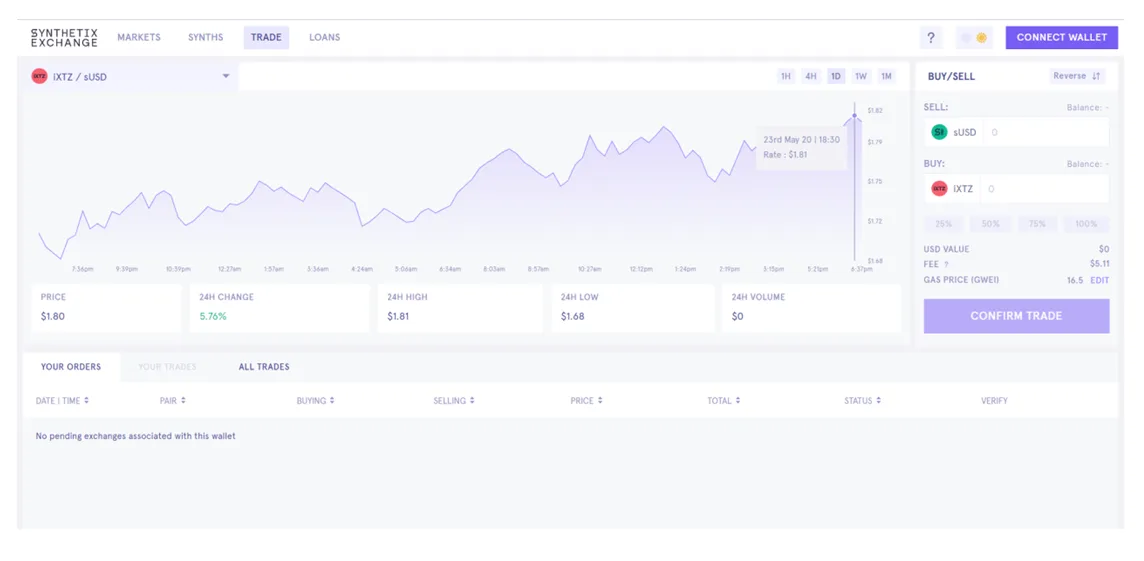Select the 1M chart period
Screen dimensions: 1144x561
point(886,77)
